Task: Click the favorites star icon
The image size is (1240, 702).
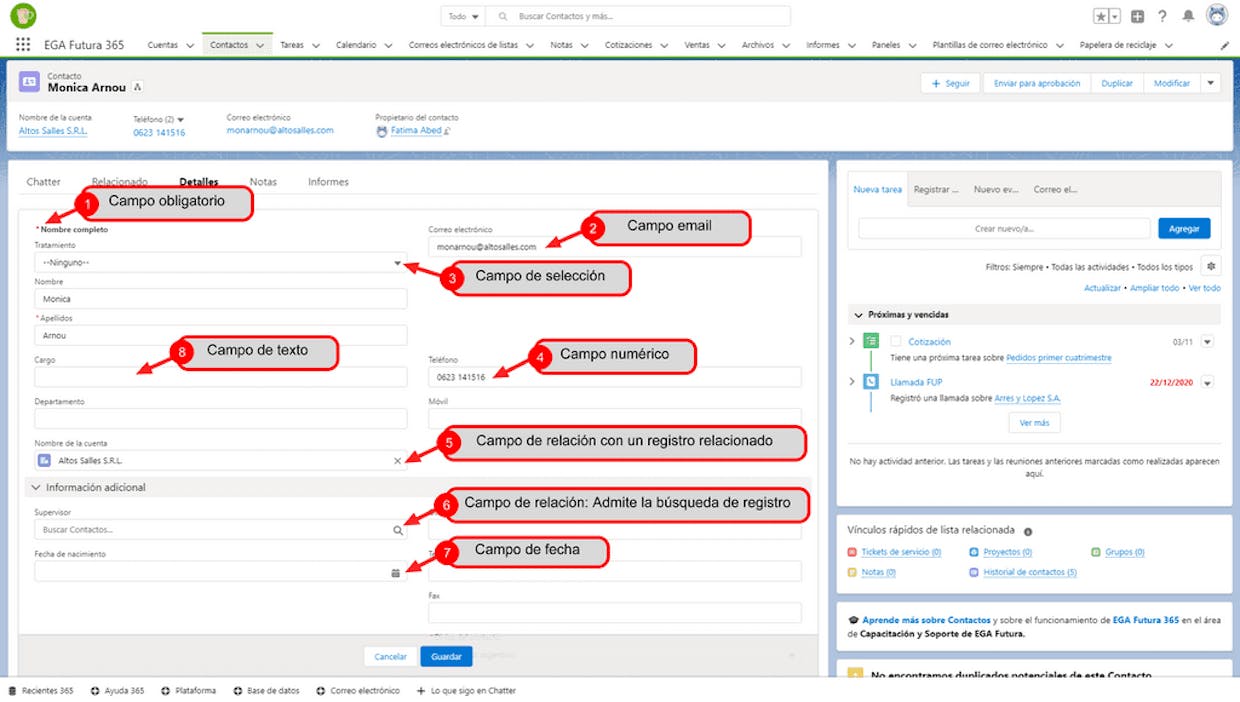Action: [1101, 16]
